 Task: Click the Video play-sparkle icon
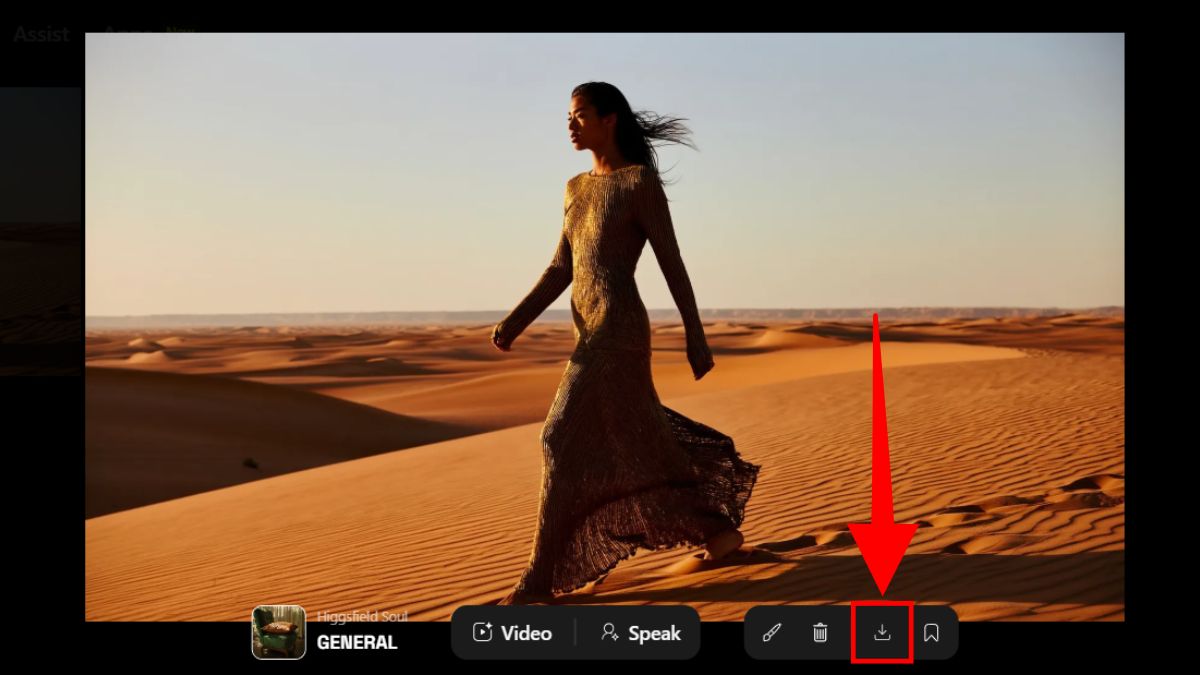[x=483, y=633]
